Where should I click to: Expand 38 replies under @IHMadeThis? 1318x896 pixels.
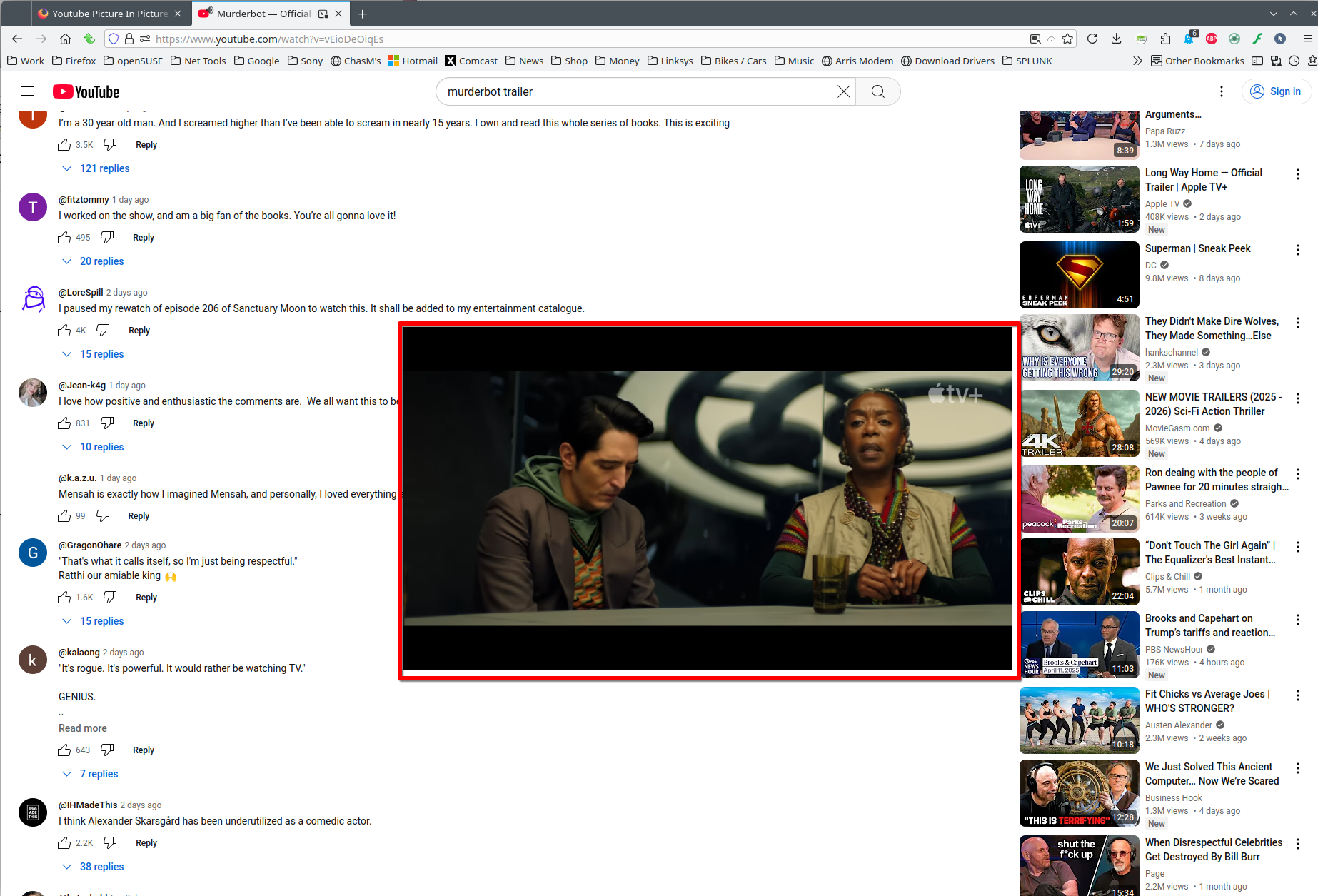coord(94,867)
